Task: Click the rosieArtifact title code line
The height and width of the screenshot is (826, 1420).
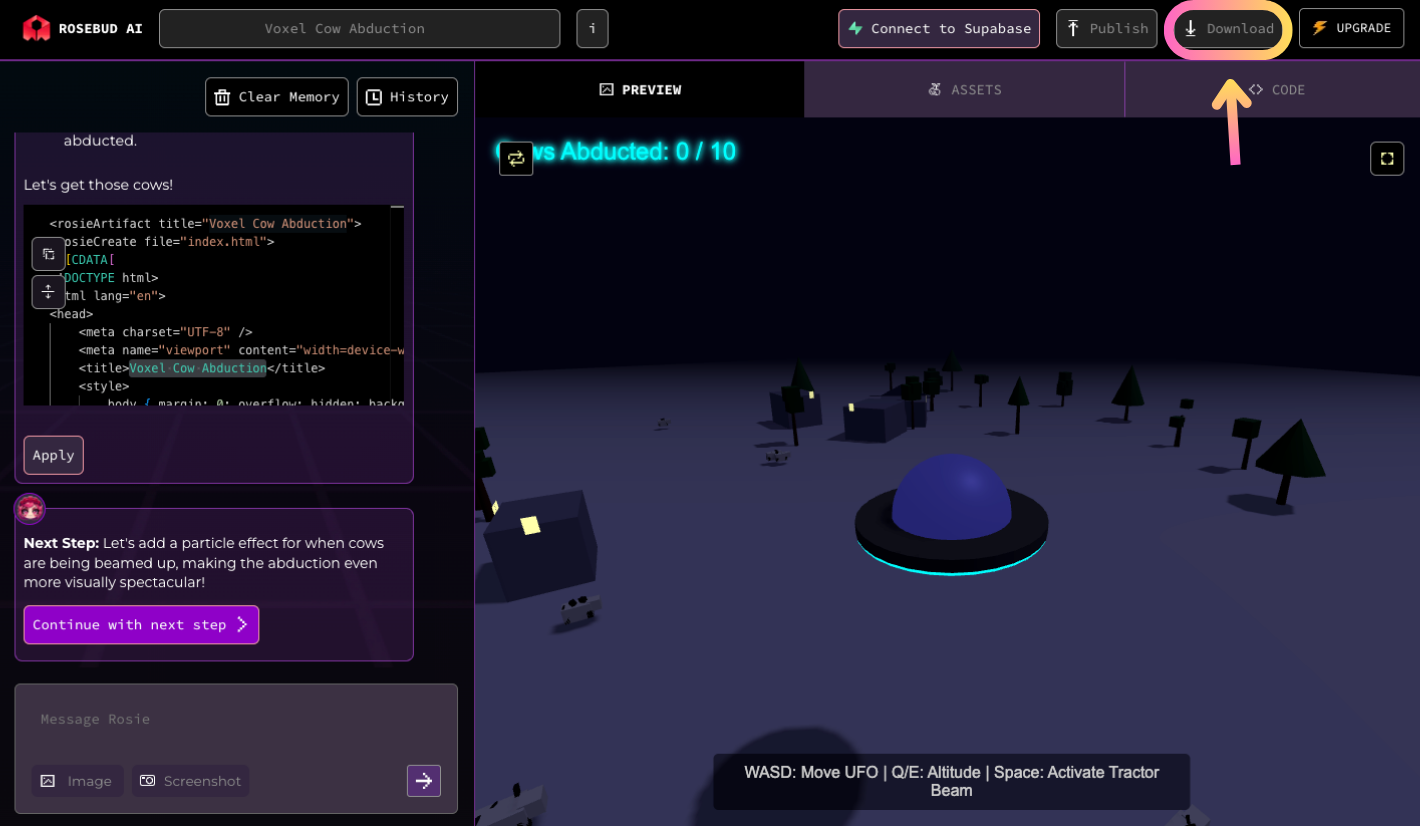Action: tap(205, 224)
